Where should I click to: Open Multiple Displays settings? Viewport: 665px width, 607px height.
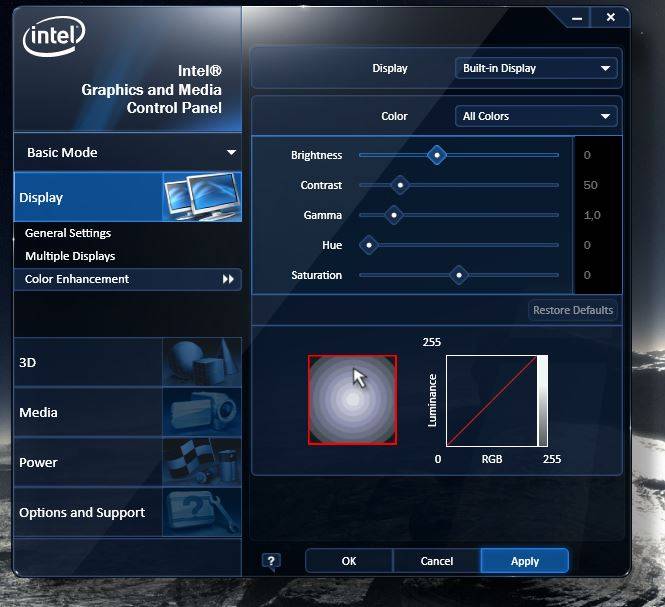point(70,256)
